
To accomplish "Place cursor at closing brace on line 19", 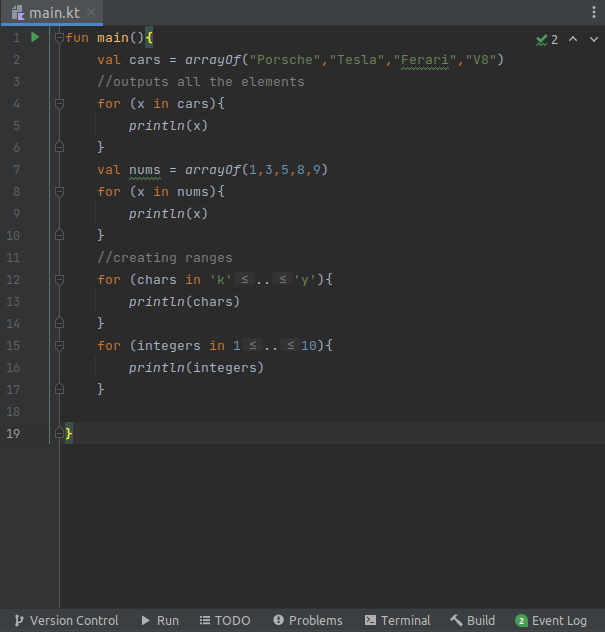I will pos(69,433).
